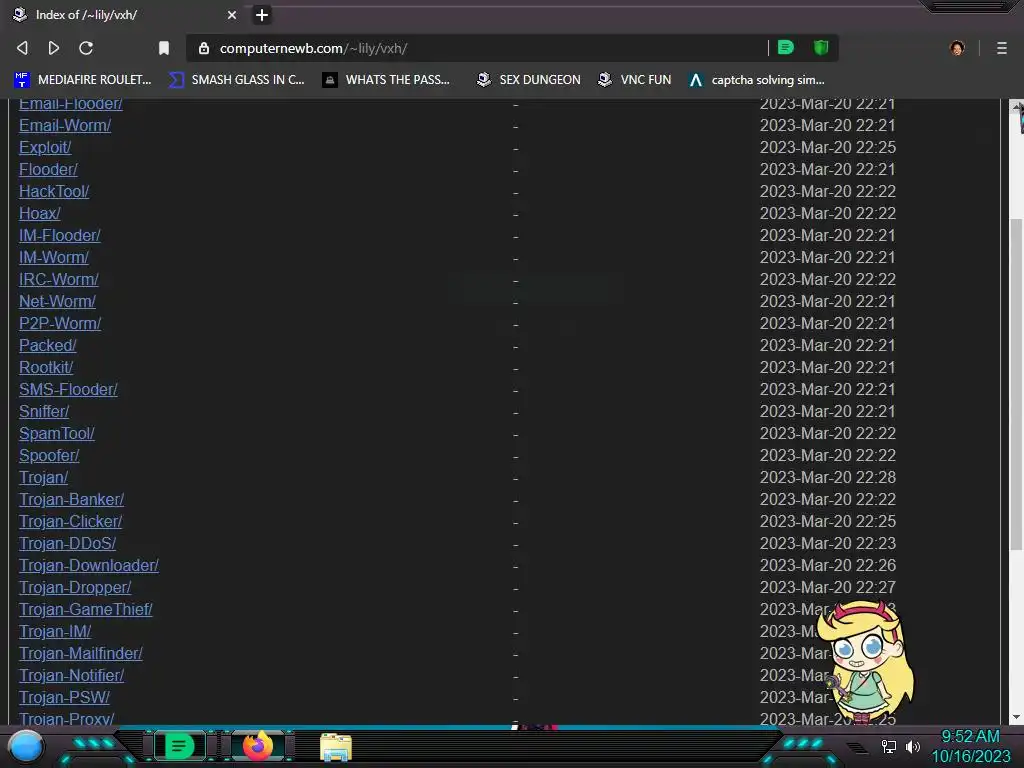Click the Trojan row date 2023-Mar-20 22:28

coord(827,477)
